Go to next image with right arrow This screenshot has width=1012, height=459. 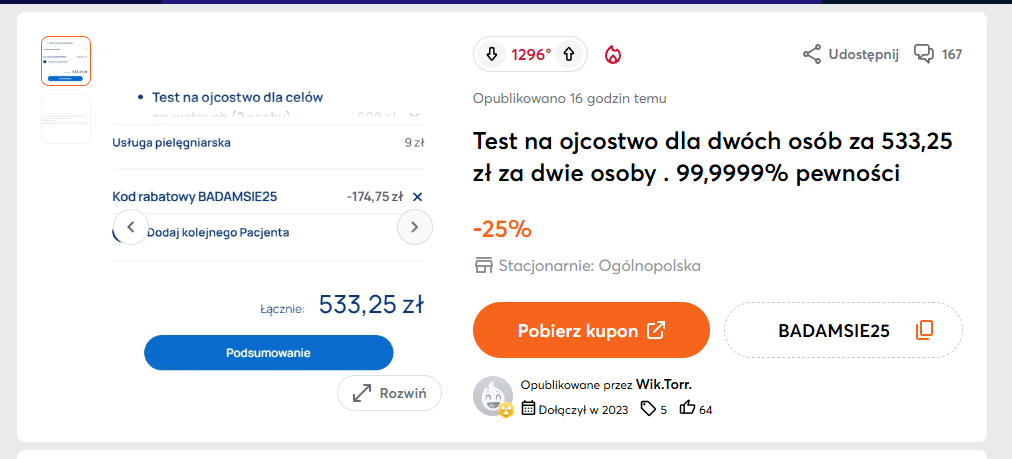pos(414,228)
